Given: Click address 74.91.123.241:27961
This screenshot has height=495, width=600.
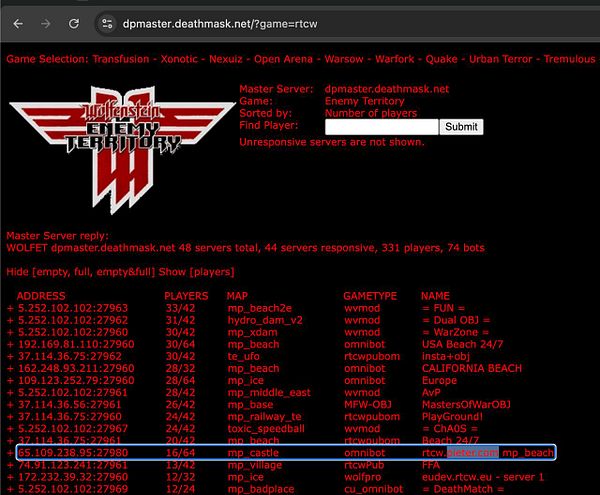Looking at the screenshot, I should (73, 465).
